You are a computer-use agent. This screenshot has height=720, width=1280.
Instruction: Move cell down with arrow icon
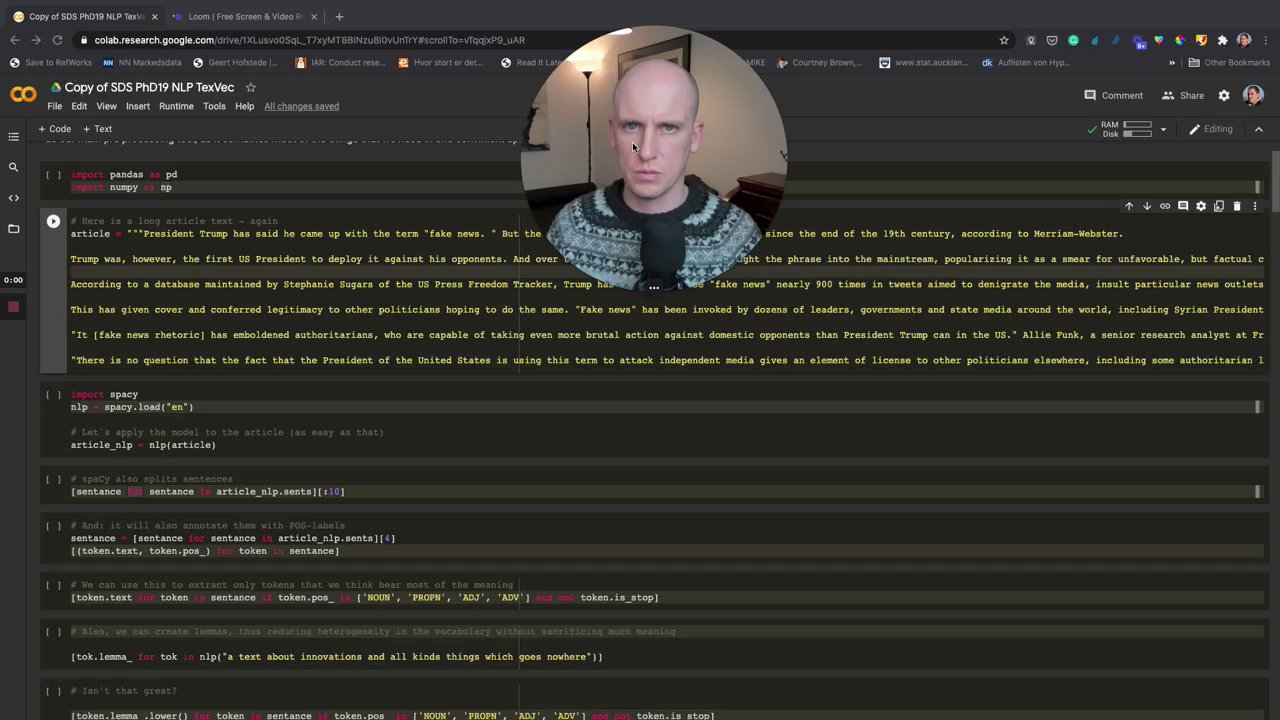pos(1147,206)
